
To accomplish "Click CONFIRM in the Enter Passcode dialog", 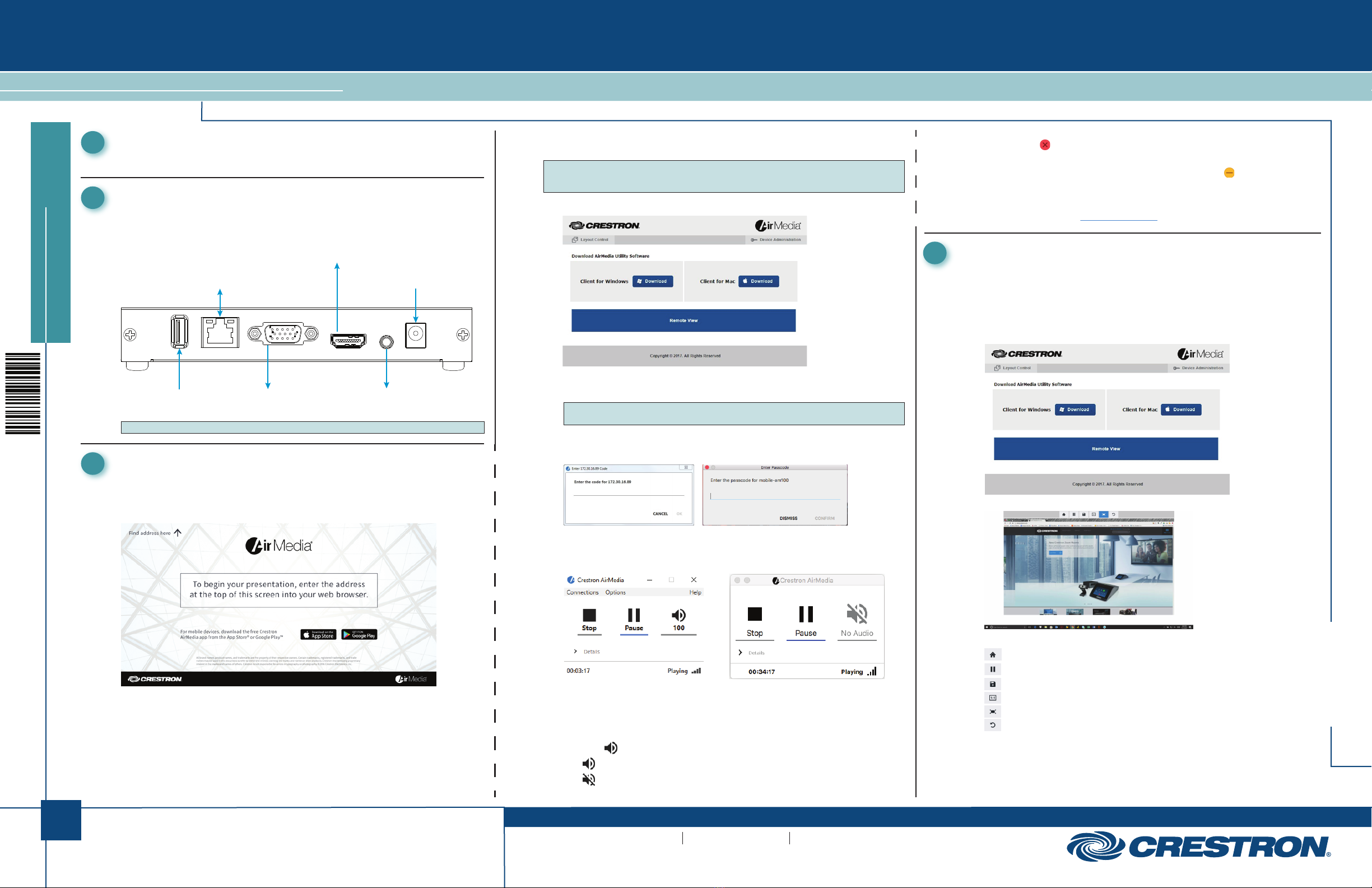I will click(x=824, y=518).
